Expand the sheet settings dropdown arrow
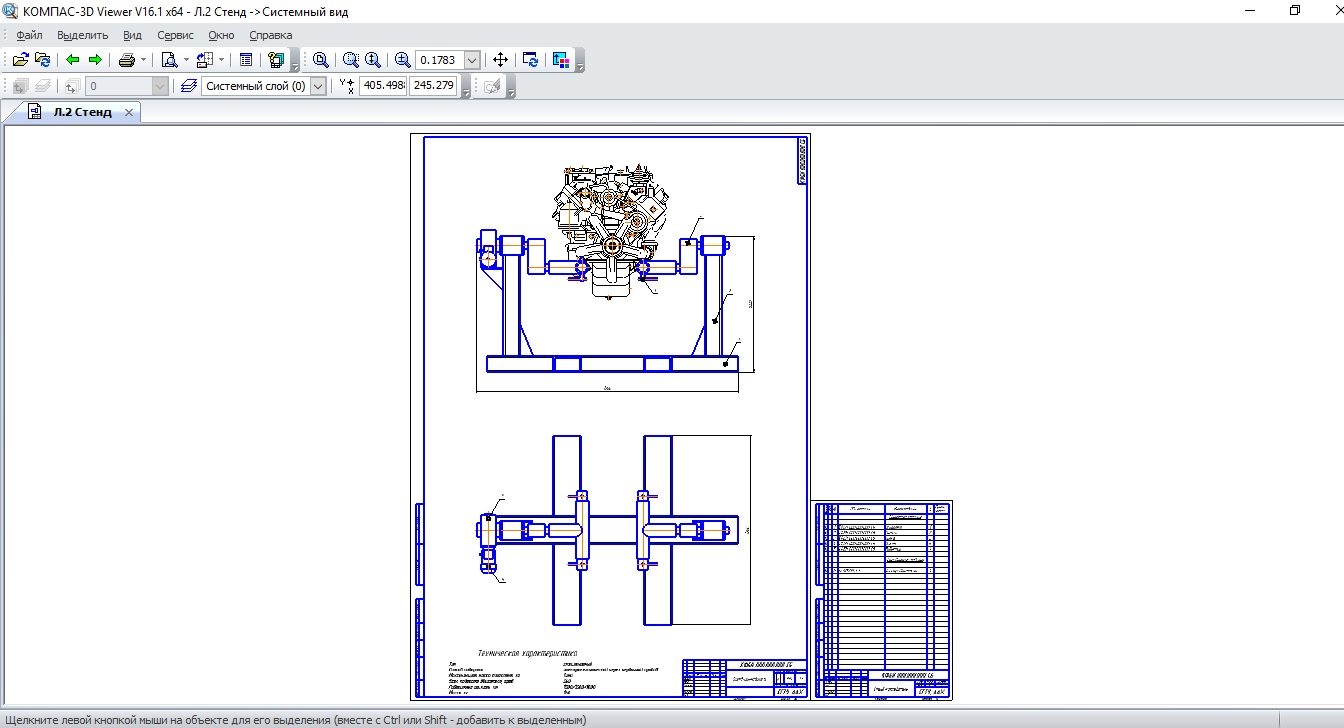Image resolution: width=1344 pixels, height=728 pixels. 221,60
